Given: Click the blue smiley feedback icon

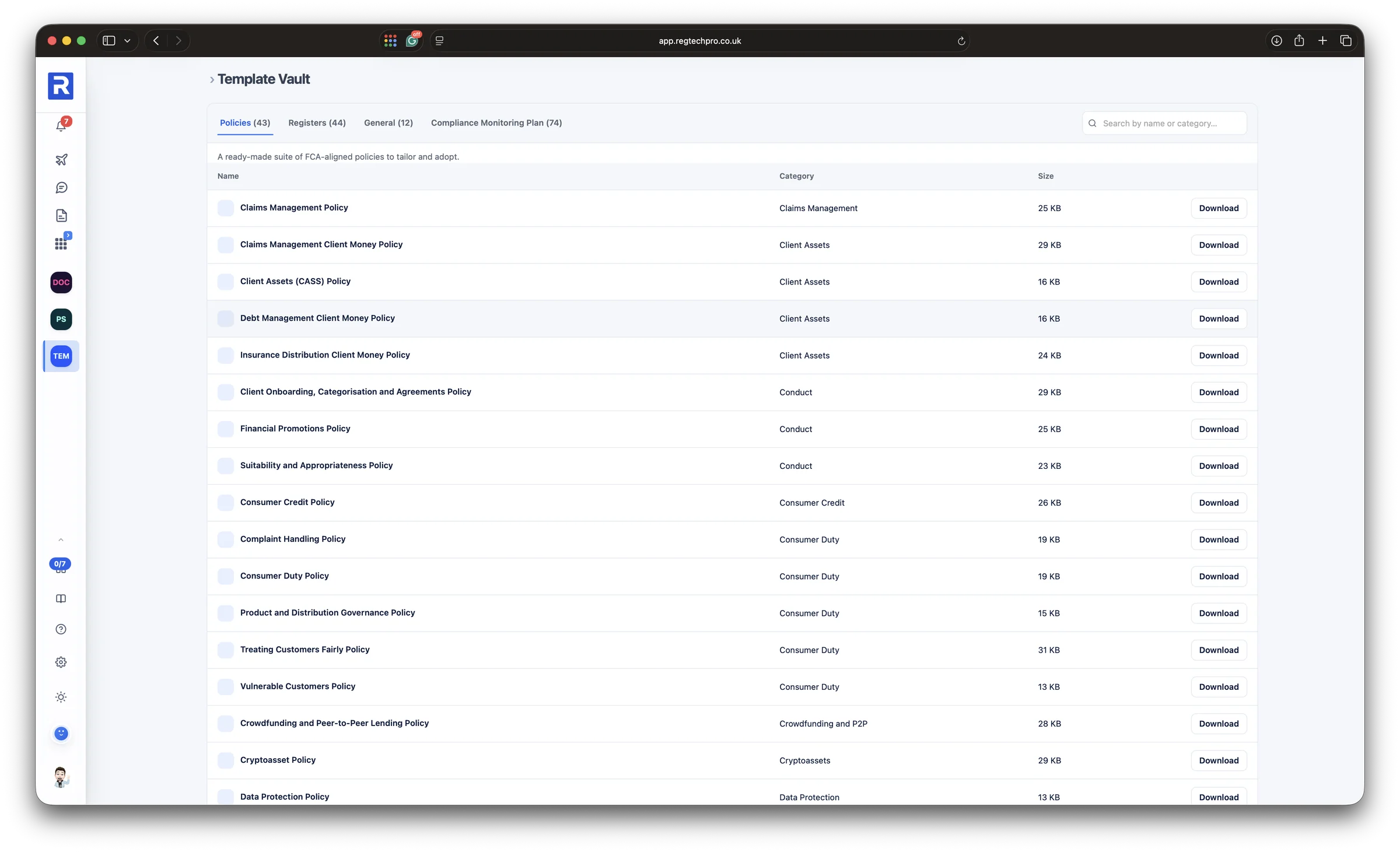Looking at the screenshot, I should [61, 734].
